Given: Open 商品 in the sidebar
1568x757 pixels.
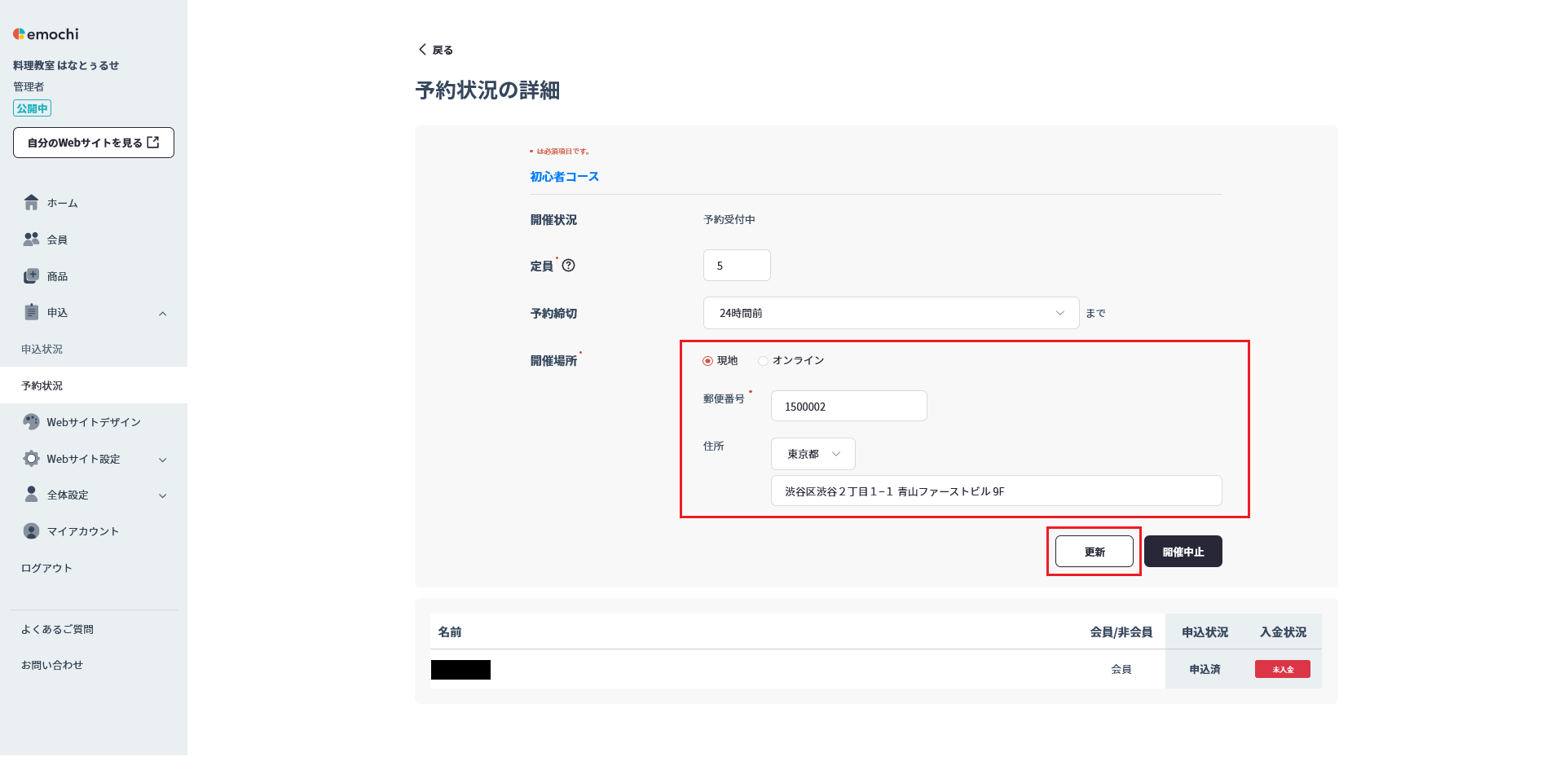Looking at the screenshot, I should tap(57, 276).
